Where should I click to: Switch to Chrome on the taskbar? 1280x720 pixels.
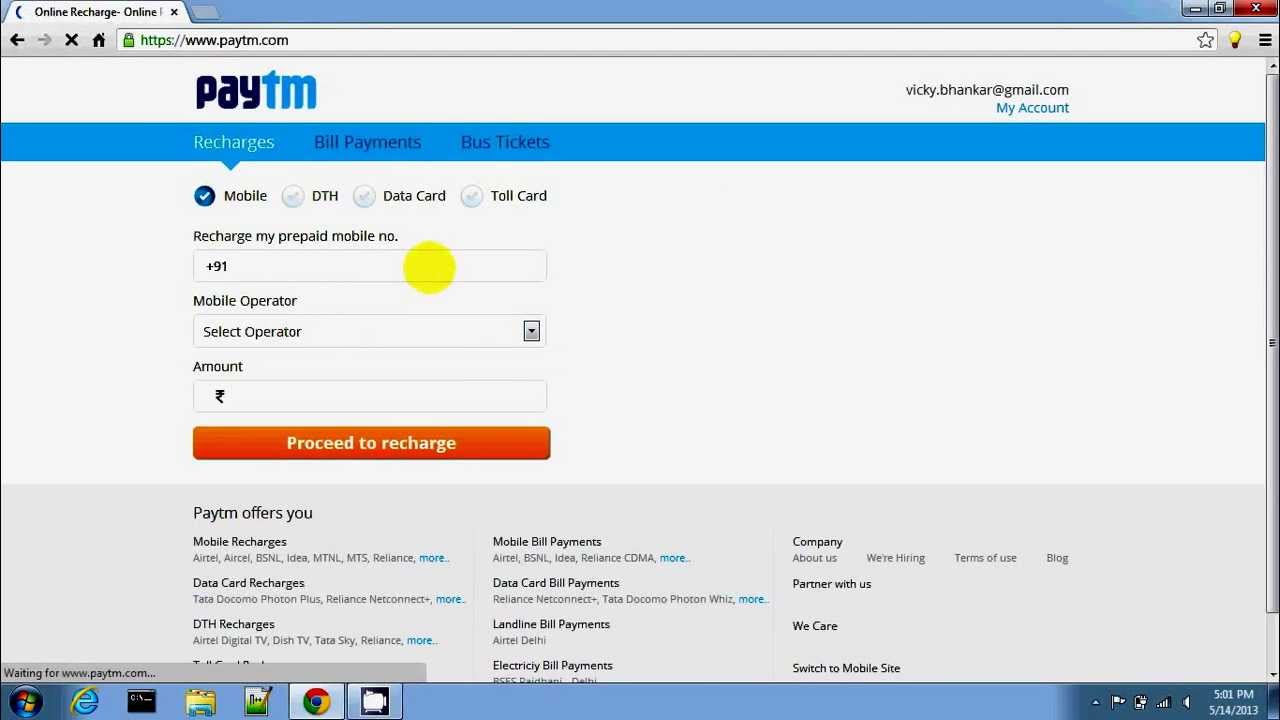(317, 702)
